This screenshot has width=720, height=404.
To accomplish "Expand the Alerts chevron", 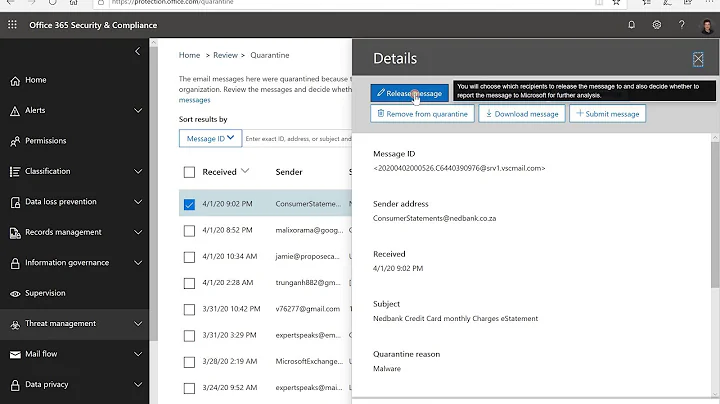I will click(138, 111).
